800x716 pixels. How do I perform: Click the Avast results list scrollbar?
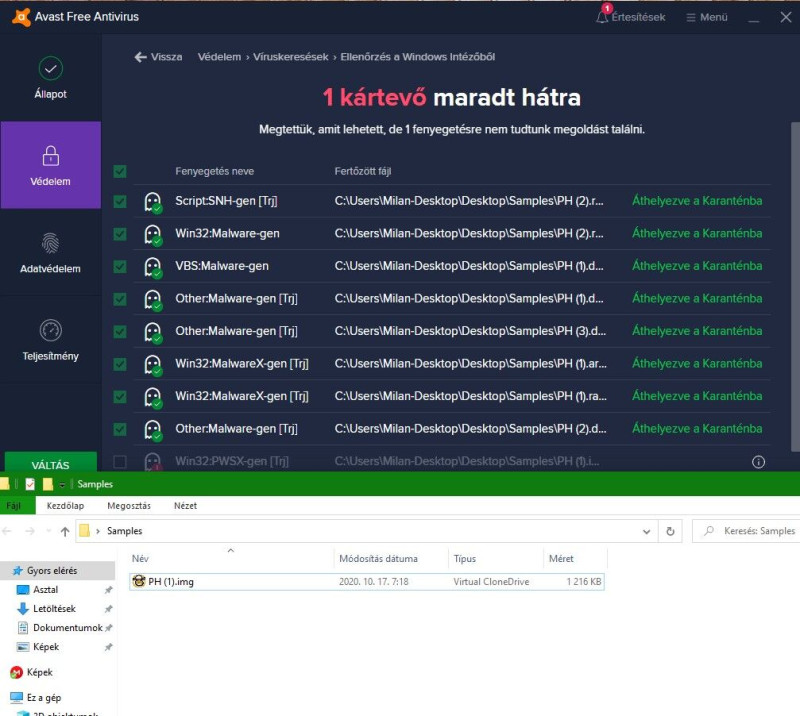(x=795, y=286)
